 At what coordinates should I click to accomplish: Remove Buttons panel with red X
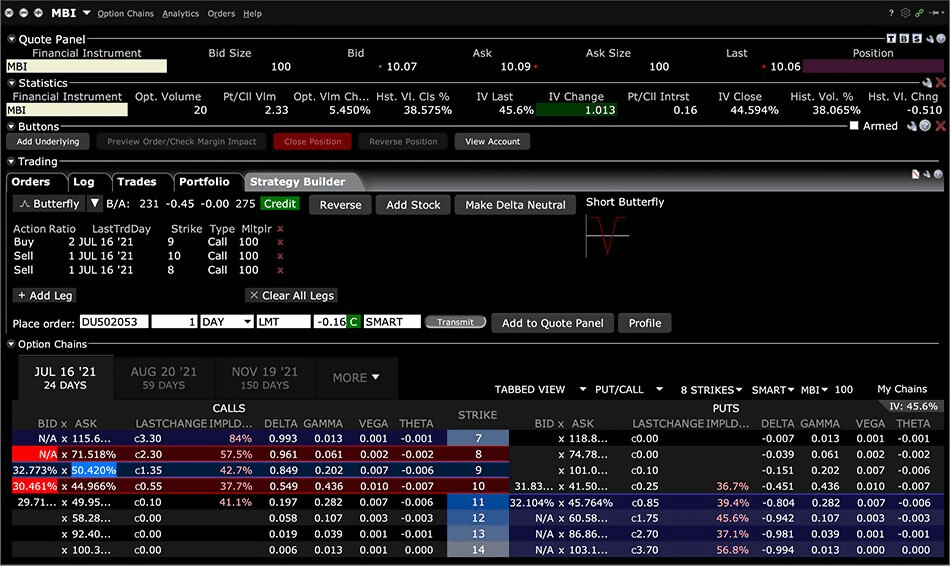pyautogui.click(x=940, y=126)
